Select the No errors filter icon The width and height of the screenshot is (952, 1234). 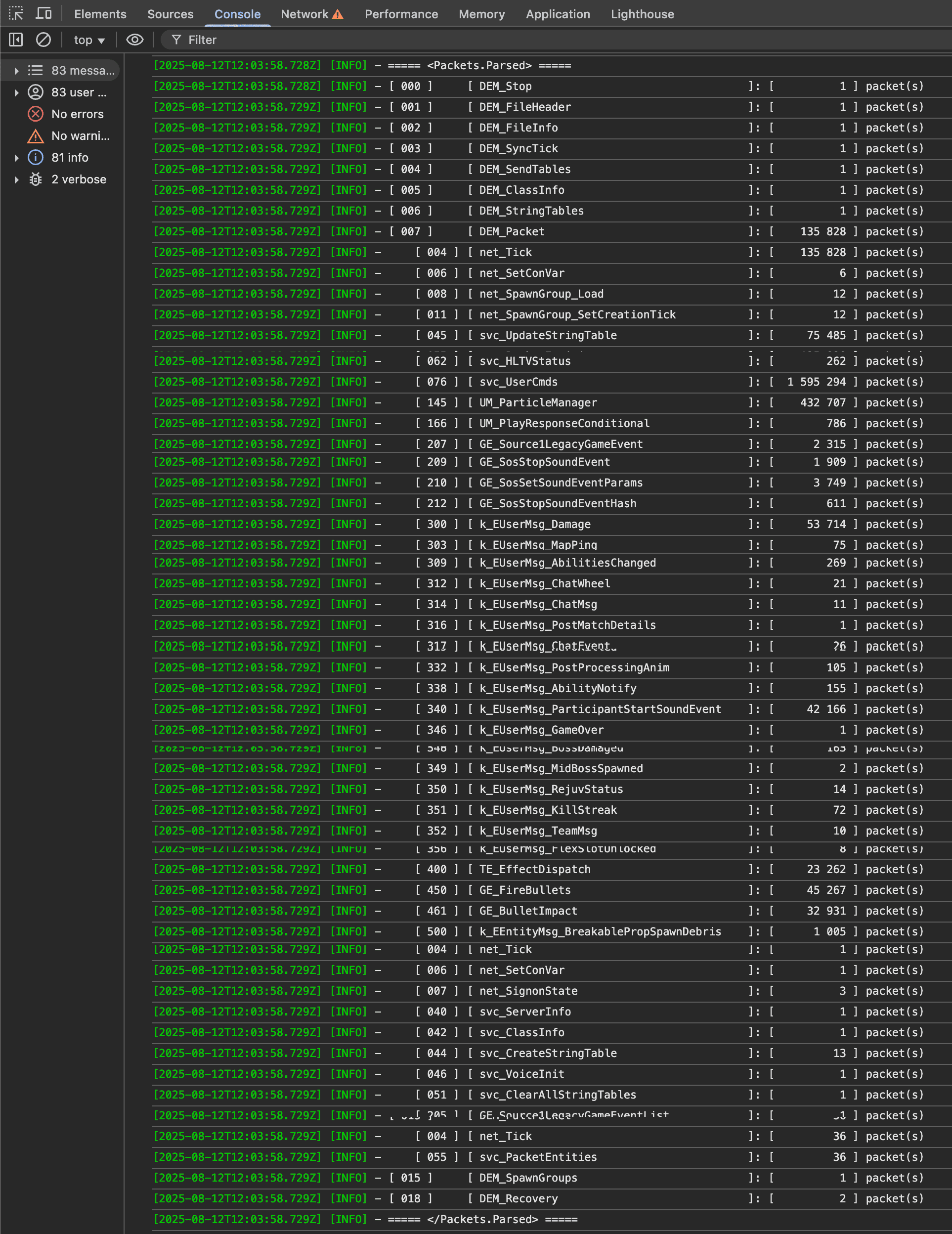[x=36, y=114]
